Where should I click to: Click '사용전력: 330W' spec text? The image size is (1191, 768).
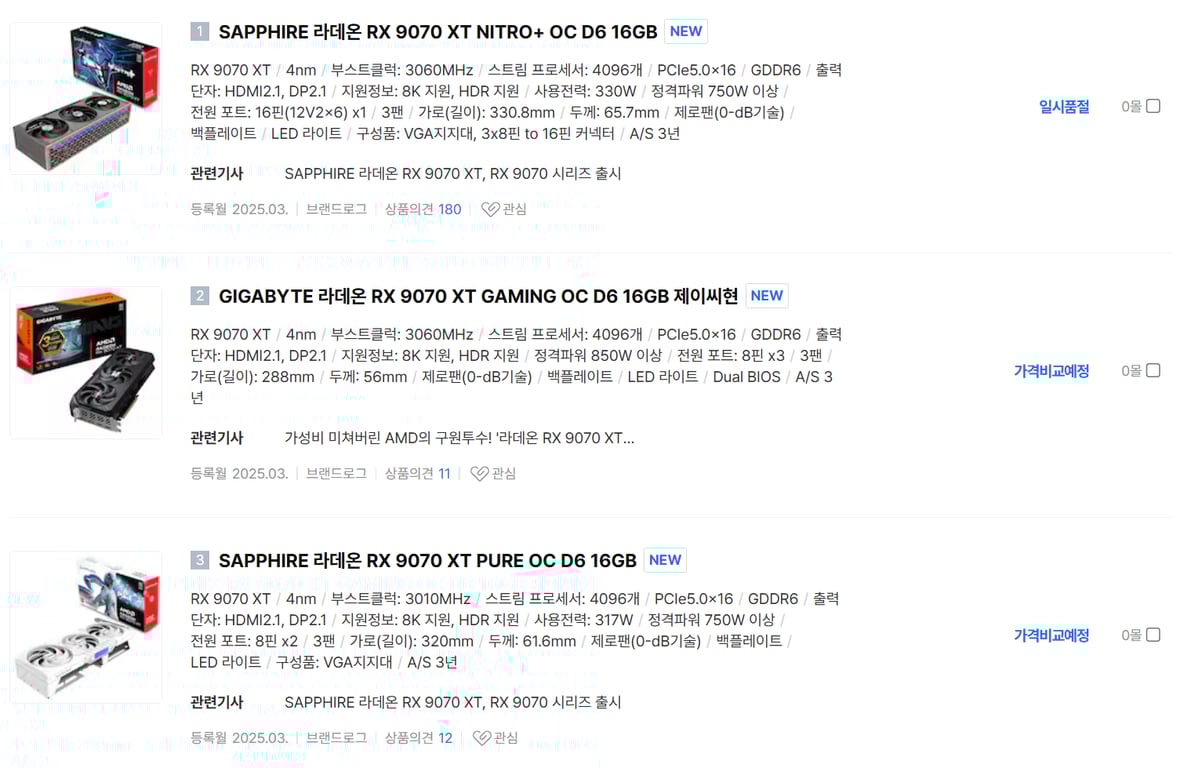[x=585, y=91]
